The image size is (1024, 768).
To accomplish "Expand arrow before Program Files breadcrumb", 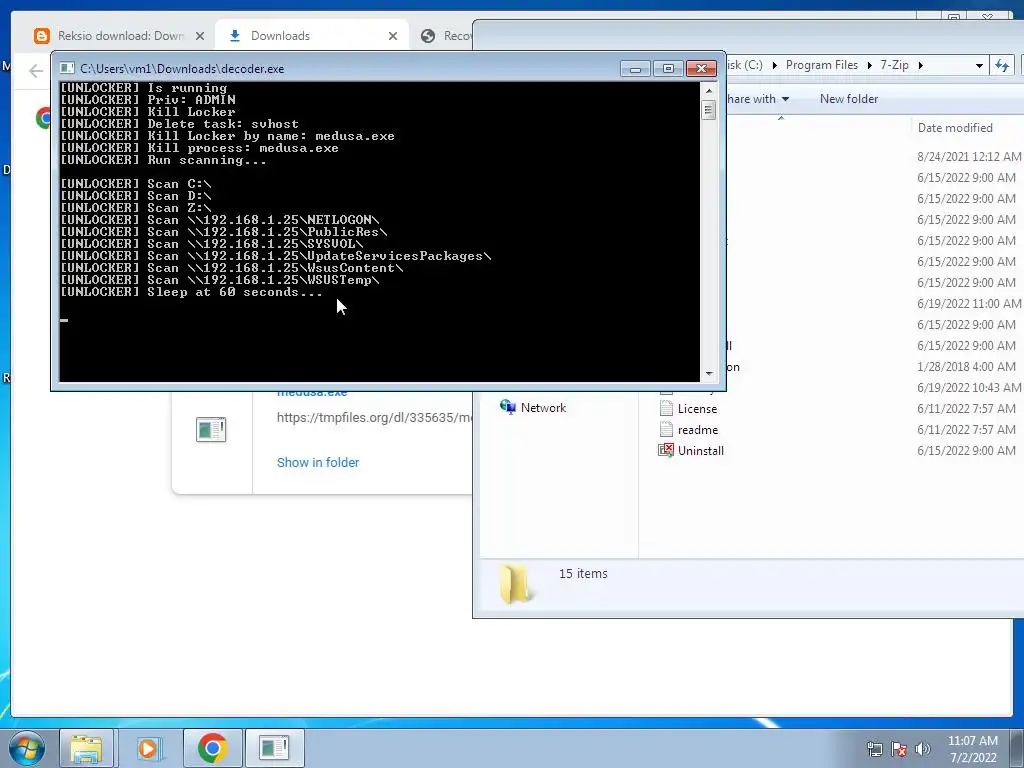I will (775, 65).
